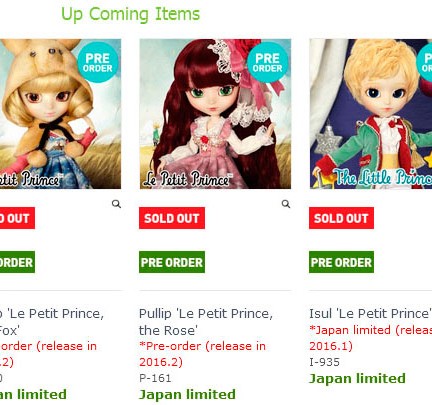
Task: Click the green PRE ORDER button for the fox doll
Action: click(x=17, y=262)
